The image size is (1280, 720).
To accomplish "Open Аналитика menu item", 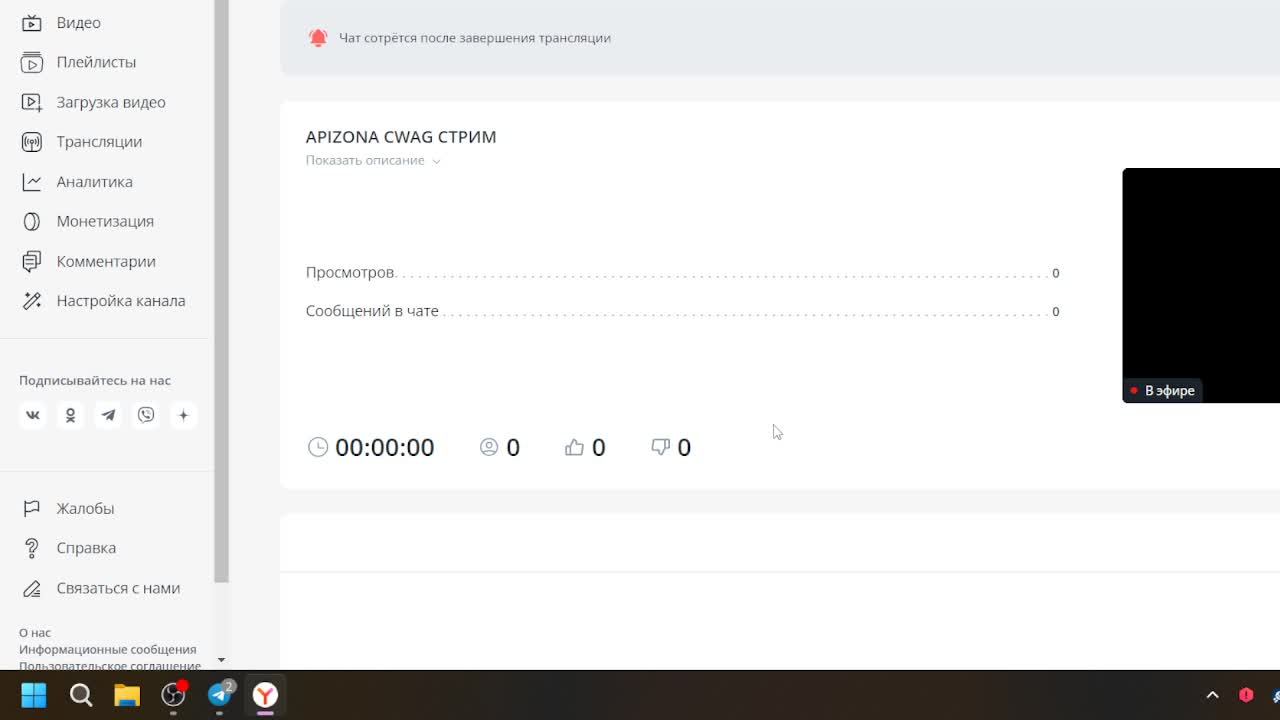I will point(95,182).
